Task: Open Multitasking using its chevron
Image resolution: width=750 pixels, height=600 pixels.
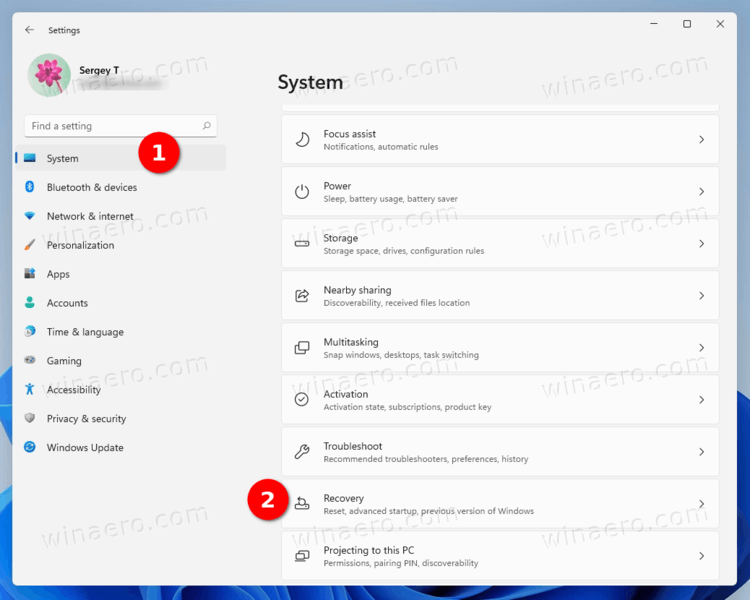Action: pyautogui.click(x=702, y=348)
